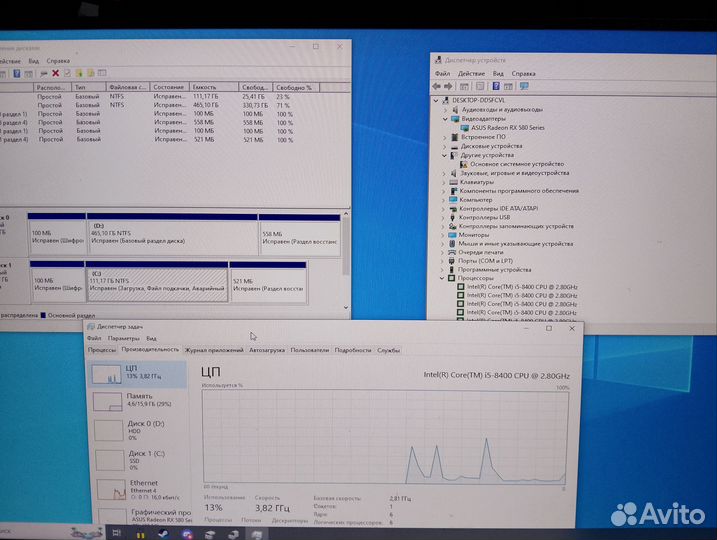
Task: Collapse the Другие устройства node
Action: (444, 155)
